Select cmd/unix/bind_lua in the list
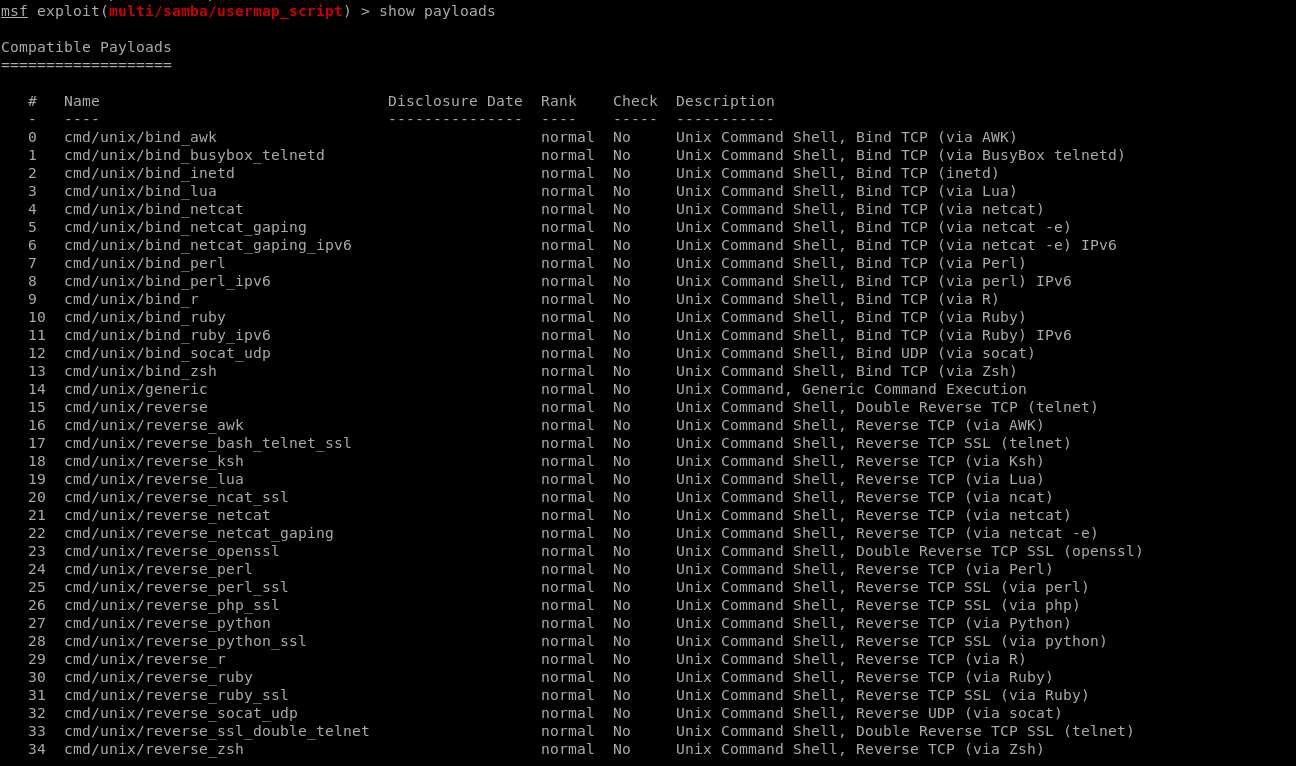1296x766 pixels. [x=140, y=191]
